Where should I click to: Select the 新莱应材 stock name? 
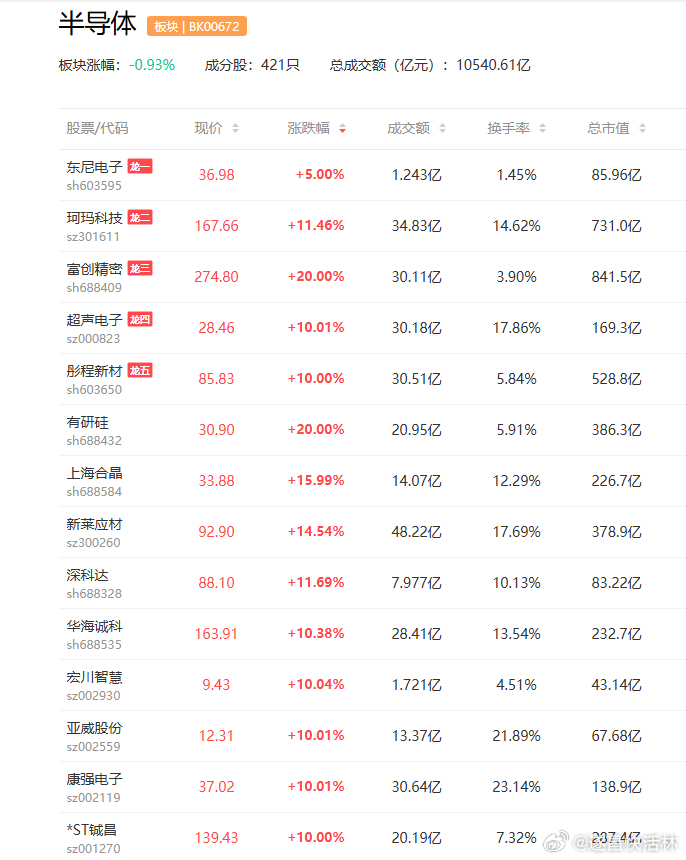pyautogui.click(x=94, y=524)
